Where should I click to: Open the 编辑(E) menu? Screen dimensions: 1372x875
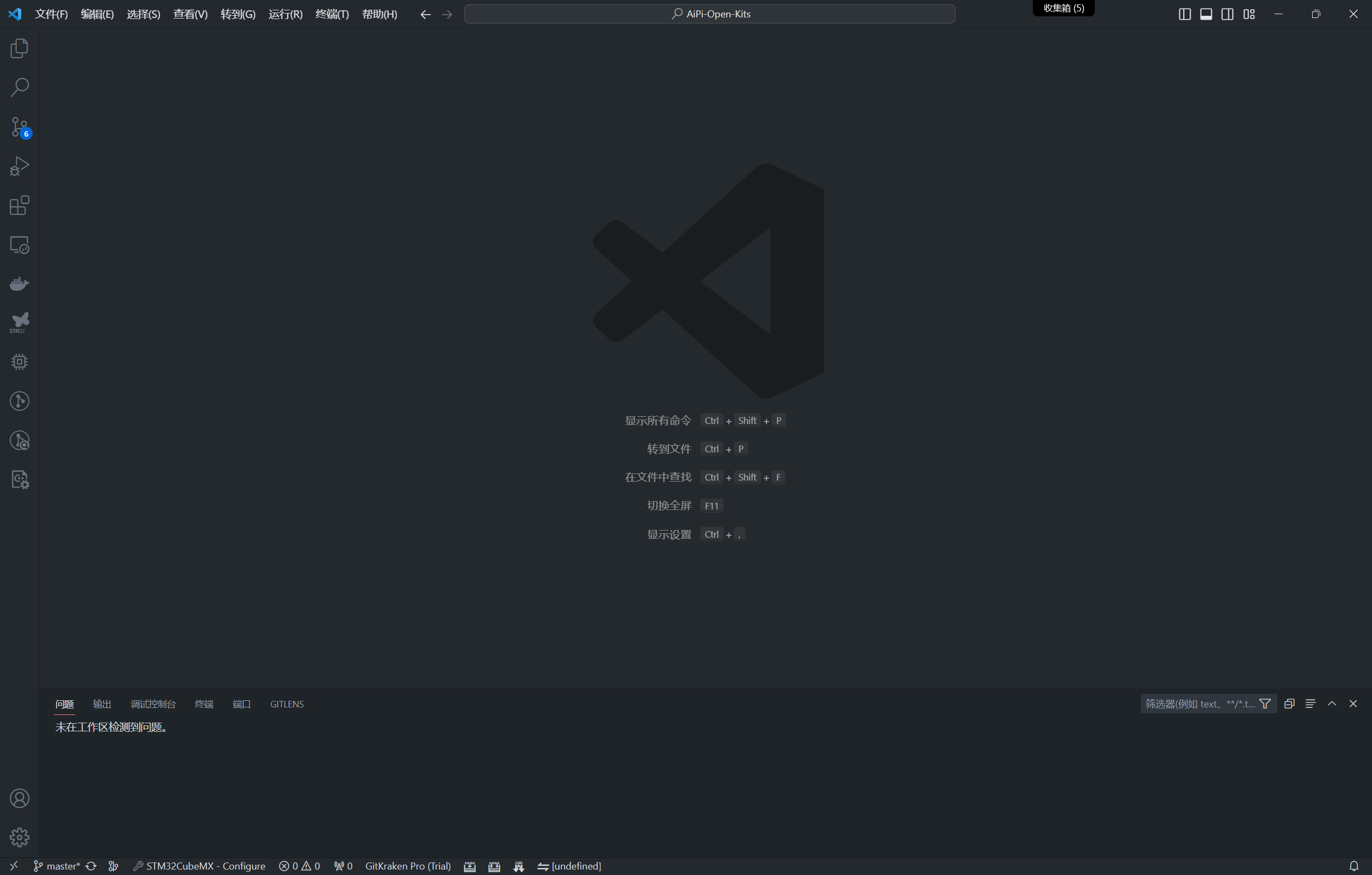point(97,14)
